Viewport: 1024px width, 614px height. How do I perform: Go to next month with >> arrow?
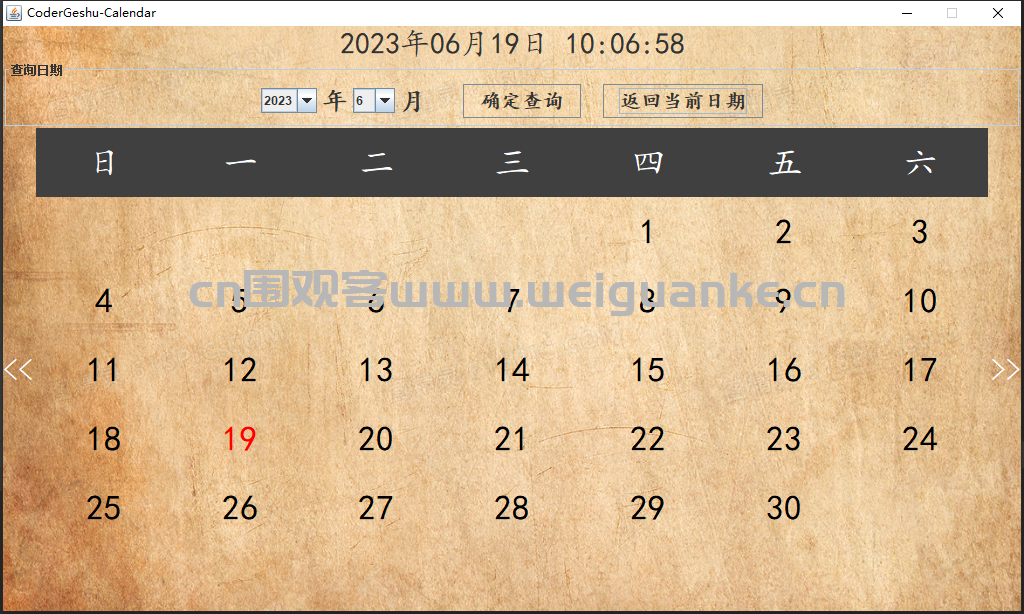click(x=1005, y=370)
